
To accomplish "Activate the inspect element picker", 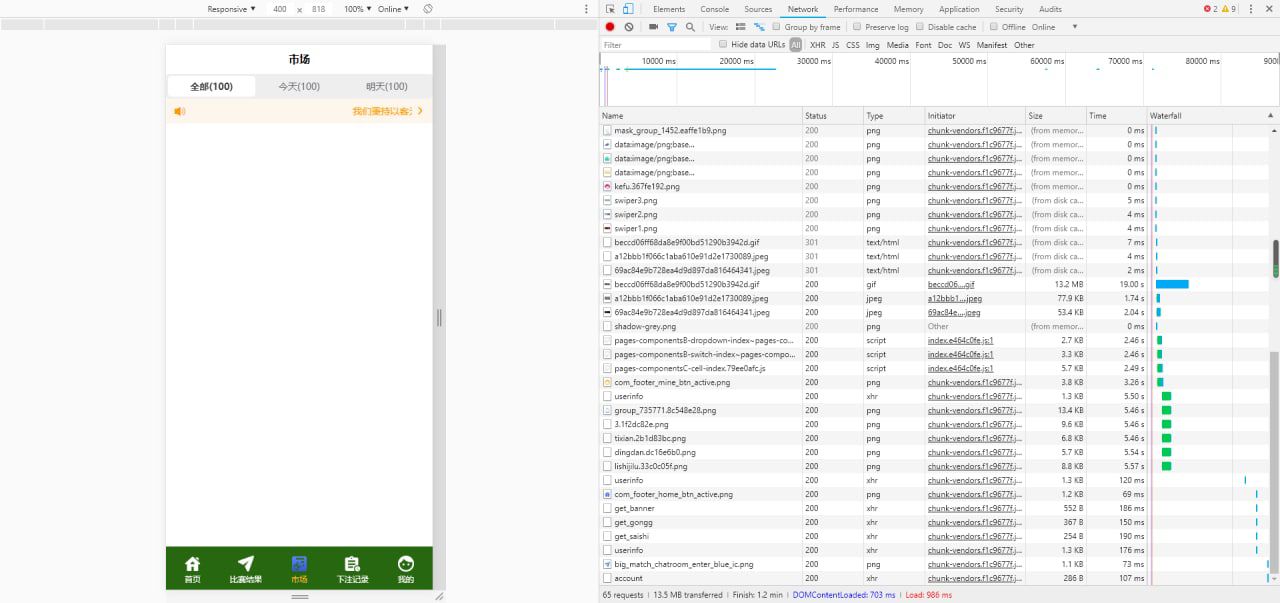I will point(610,9).
